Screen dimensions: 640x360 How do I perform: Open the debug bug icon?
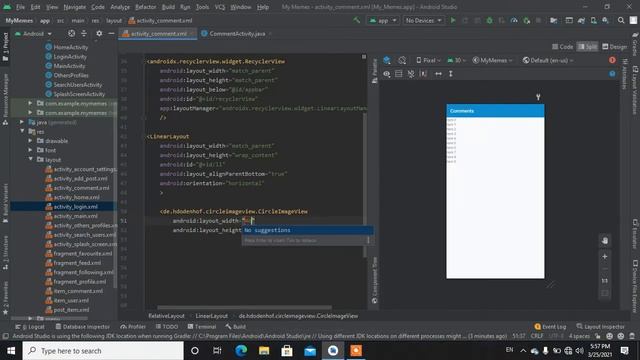click(489, 20)
